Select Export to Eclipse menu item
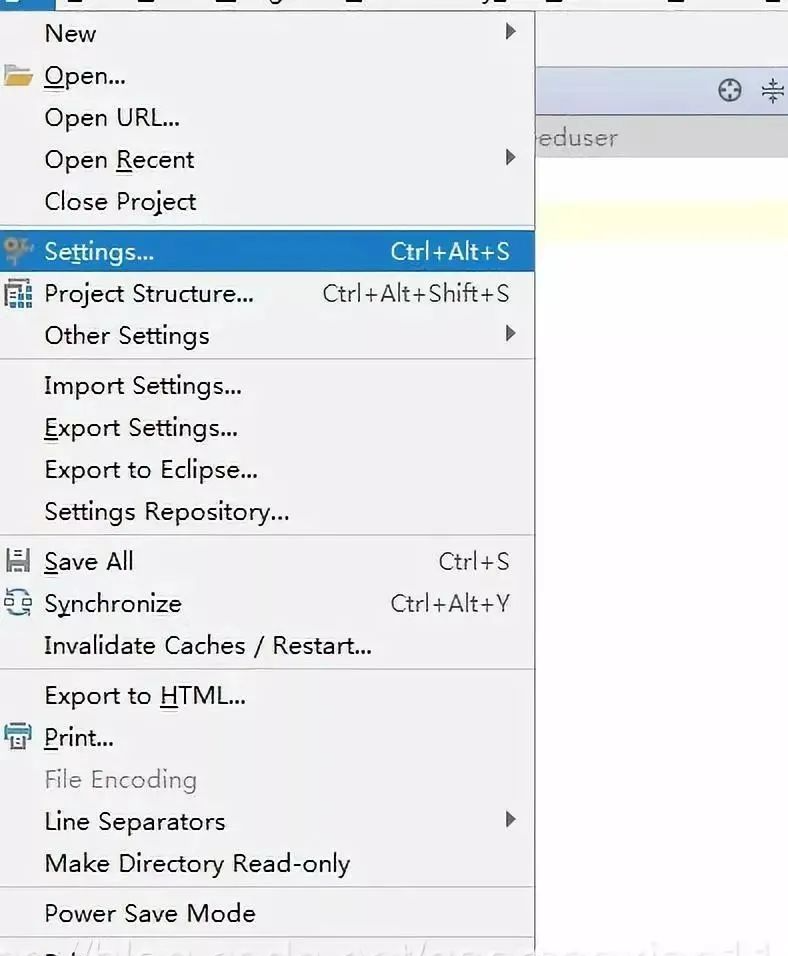Screen dimensions: 788x956 pyautogui.click(x=267, y=470)
